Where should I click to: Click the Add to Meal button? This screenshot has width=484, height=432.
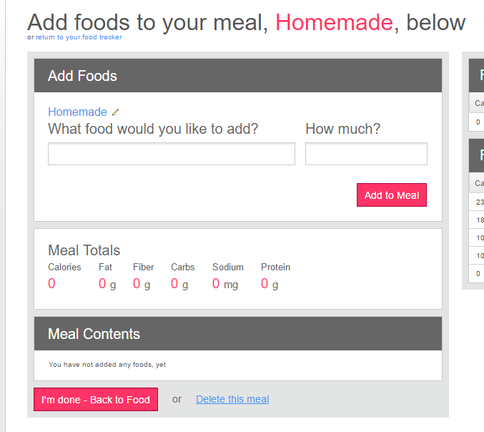(x=392, y=195)
